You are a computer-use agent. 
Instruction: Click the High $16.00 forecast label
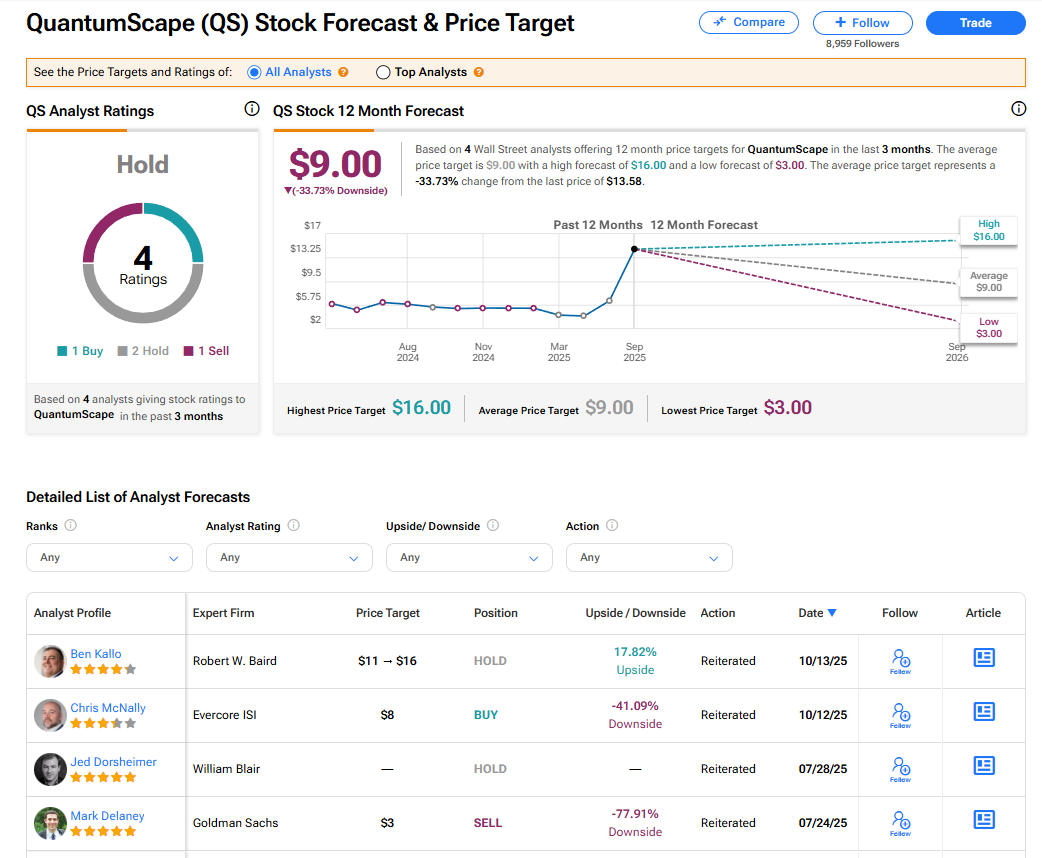pos(988,231)
